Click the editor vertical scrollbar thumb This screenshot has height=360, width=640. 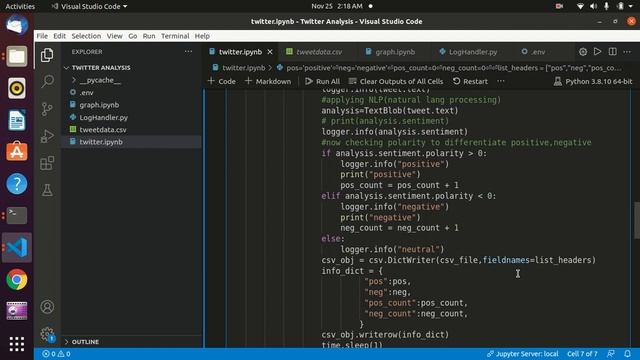tap(637, 220)
